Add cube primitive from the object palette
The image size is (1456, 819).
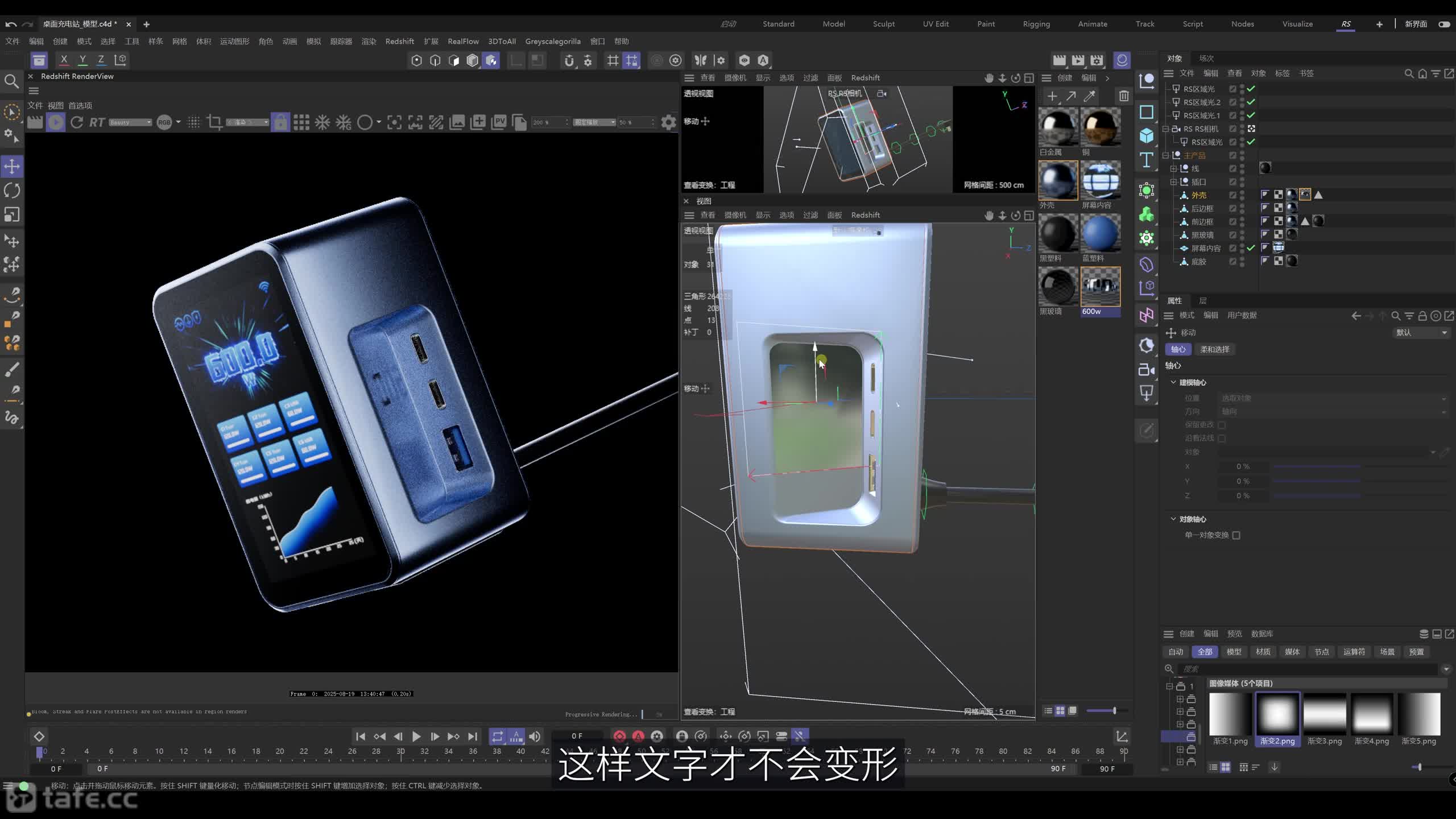click(1147, 135)
